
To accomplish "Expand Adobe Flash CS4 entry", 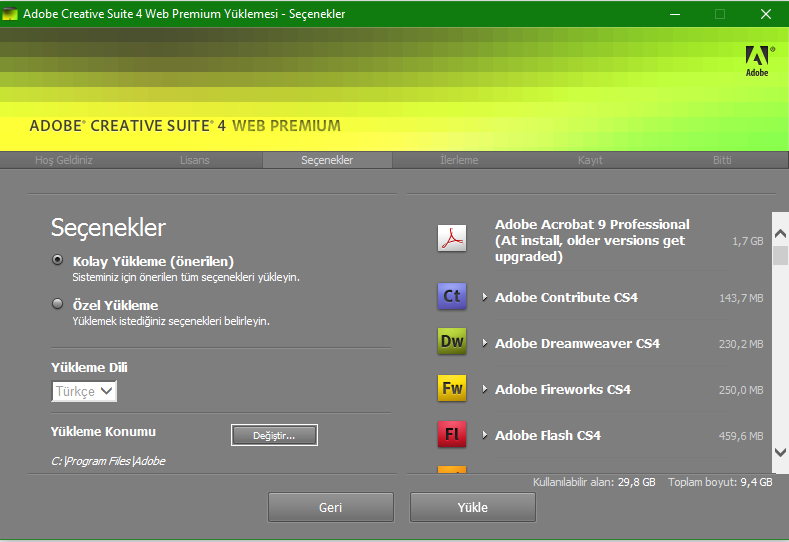I will (x=484, y=435).
